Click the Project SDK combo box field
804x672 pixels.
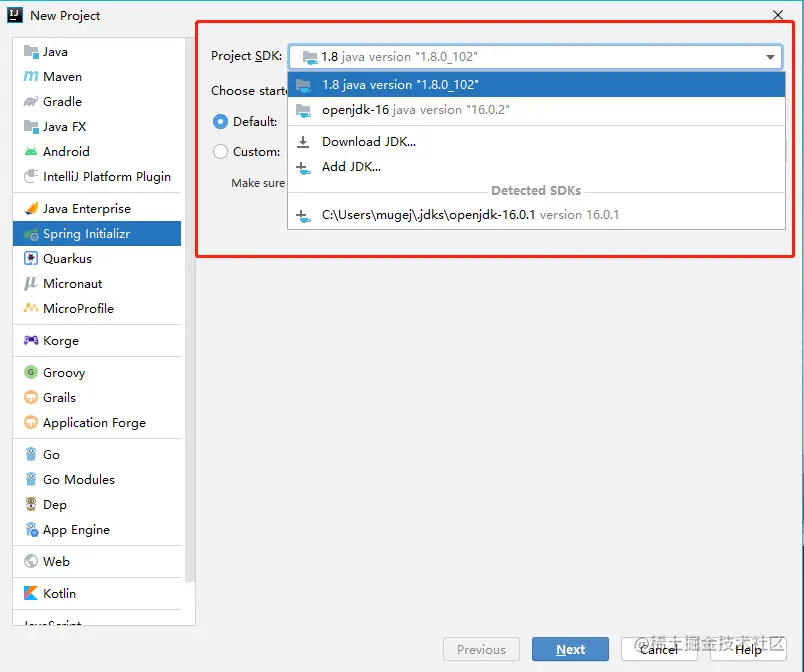click(535, 57)
